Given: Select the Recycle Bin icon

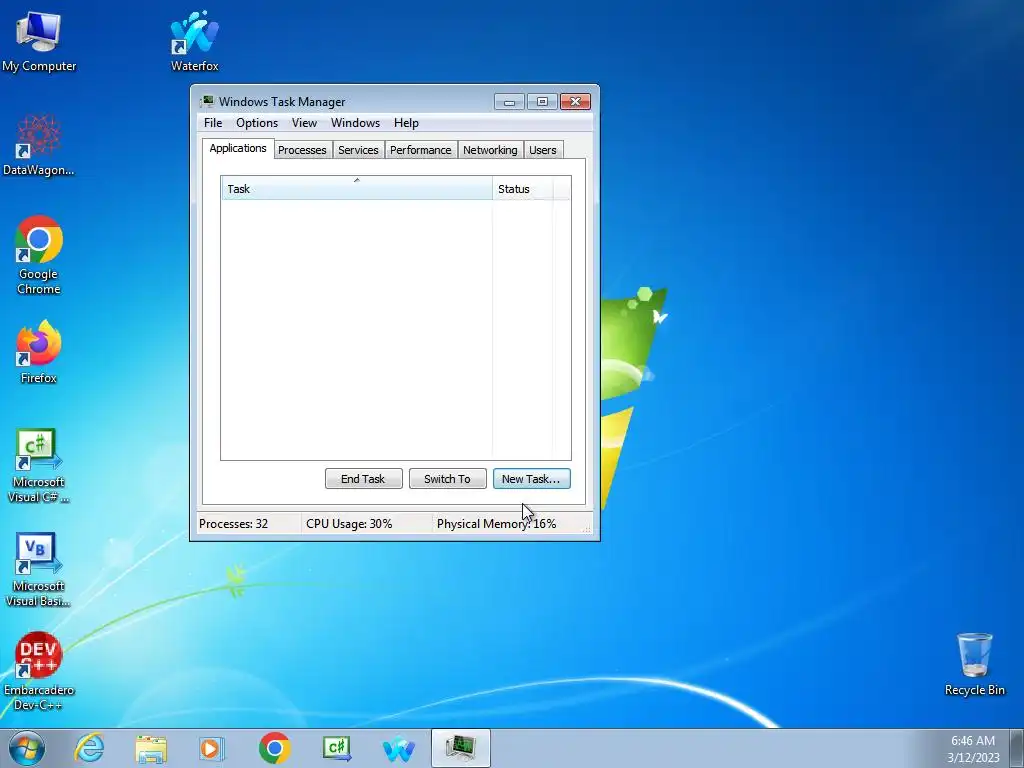Looking at the screenshot, I should coord(974,664).
